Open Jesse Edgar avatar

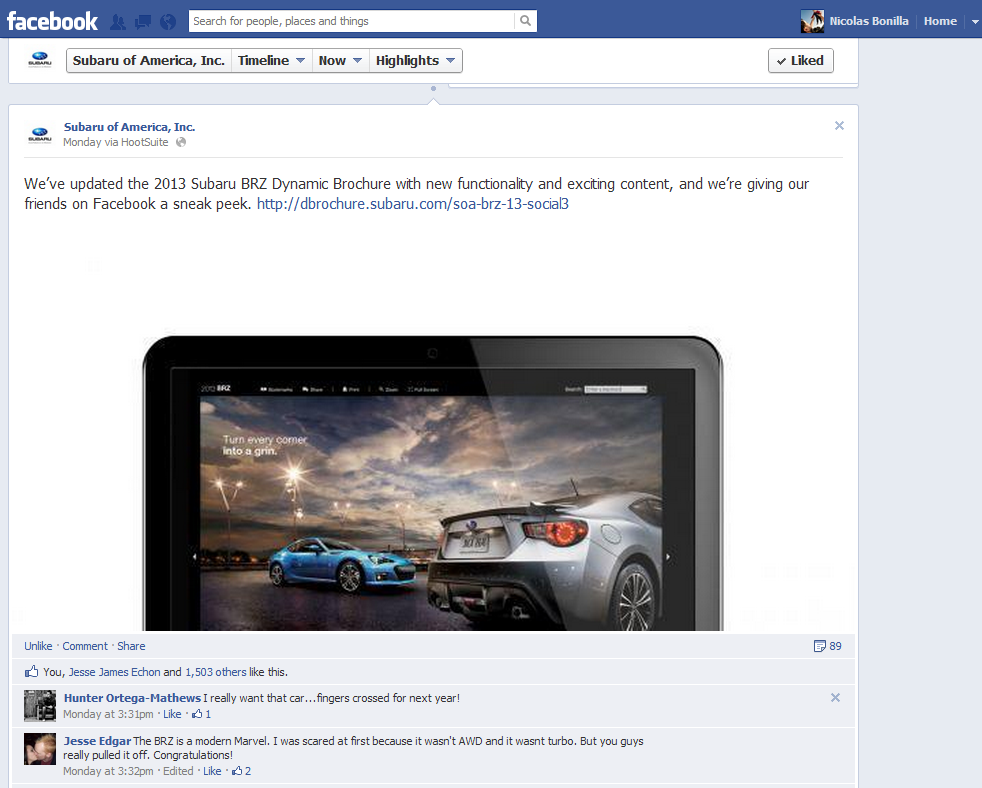pyautogui.click(x=40, y=749)
